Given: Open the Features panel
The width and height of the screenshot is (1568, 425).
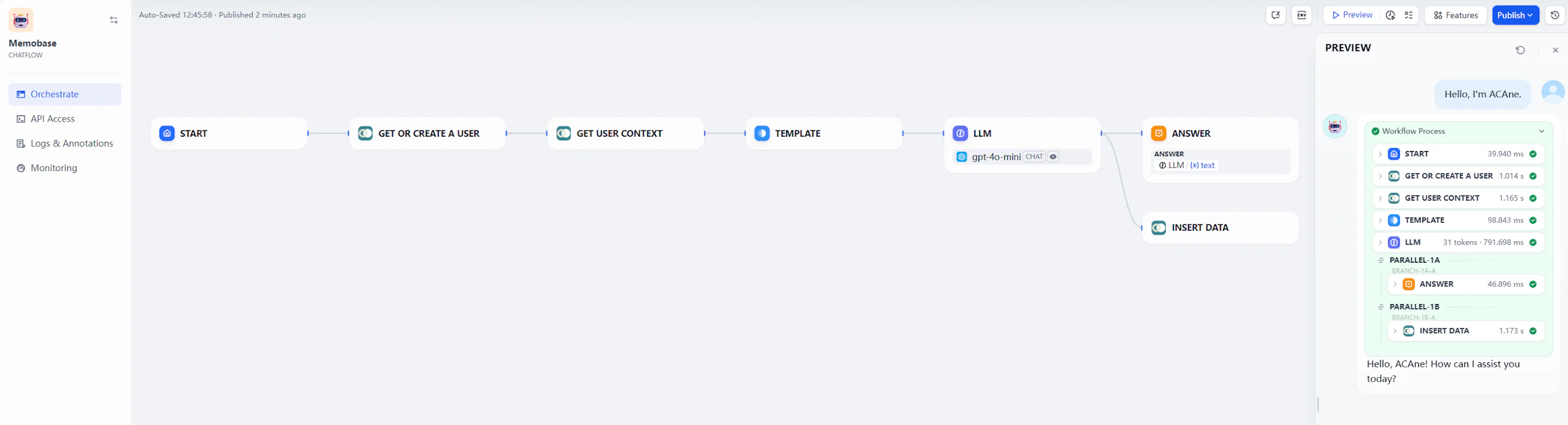Looking at the screenshot, I should [1455, 15].
